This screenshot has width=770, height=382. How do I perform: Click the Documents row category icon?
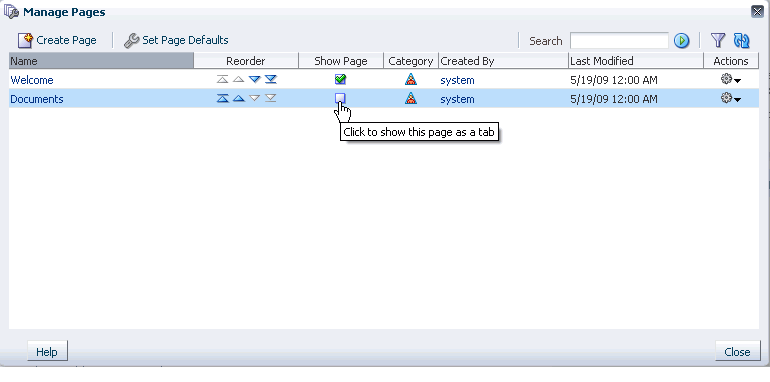click(x=411, y=98)
